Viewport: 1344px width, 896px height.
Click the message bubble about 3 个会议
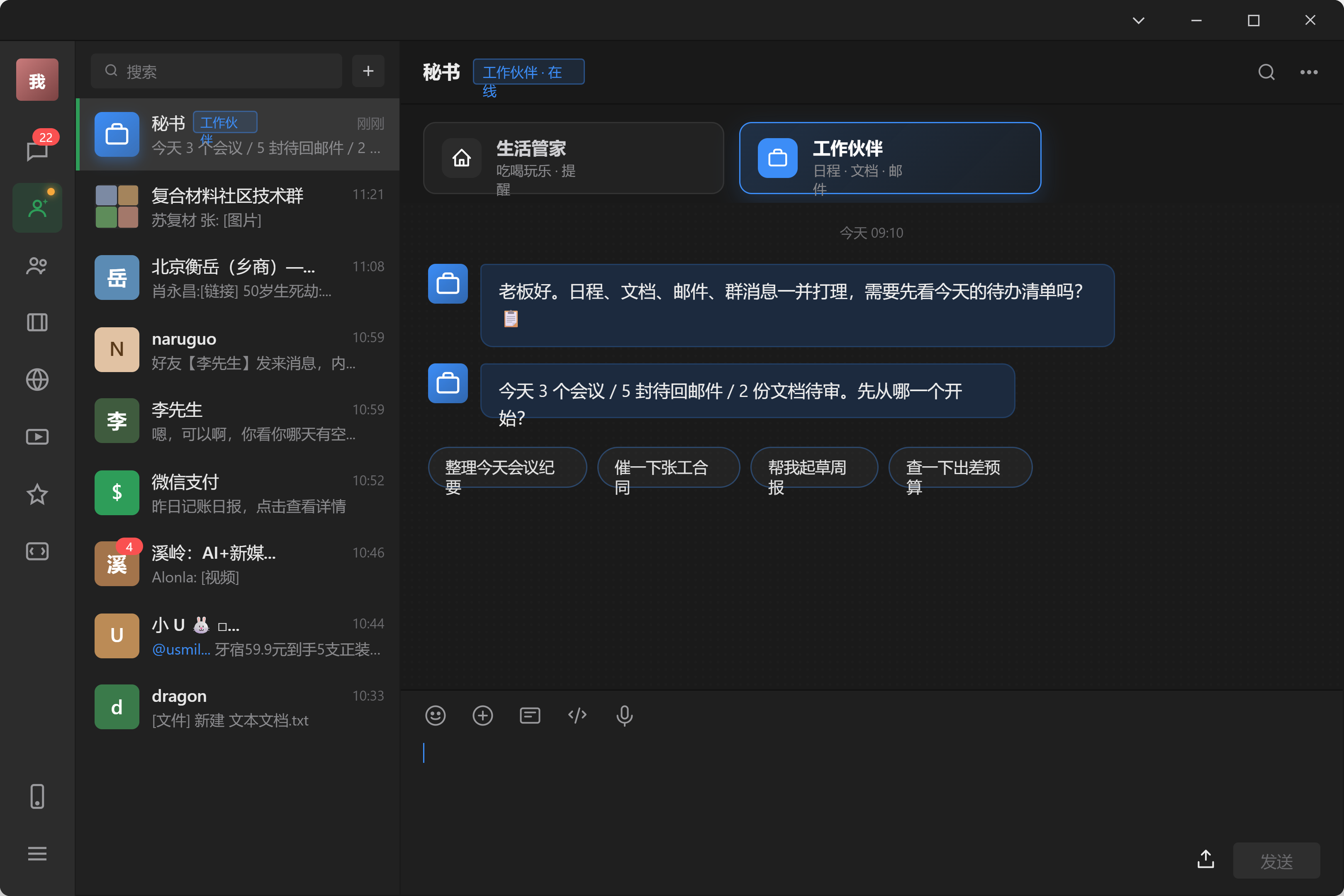tap(747, 391)
